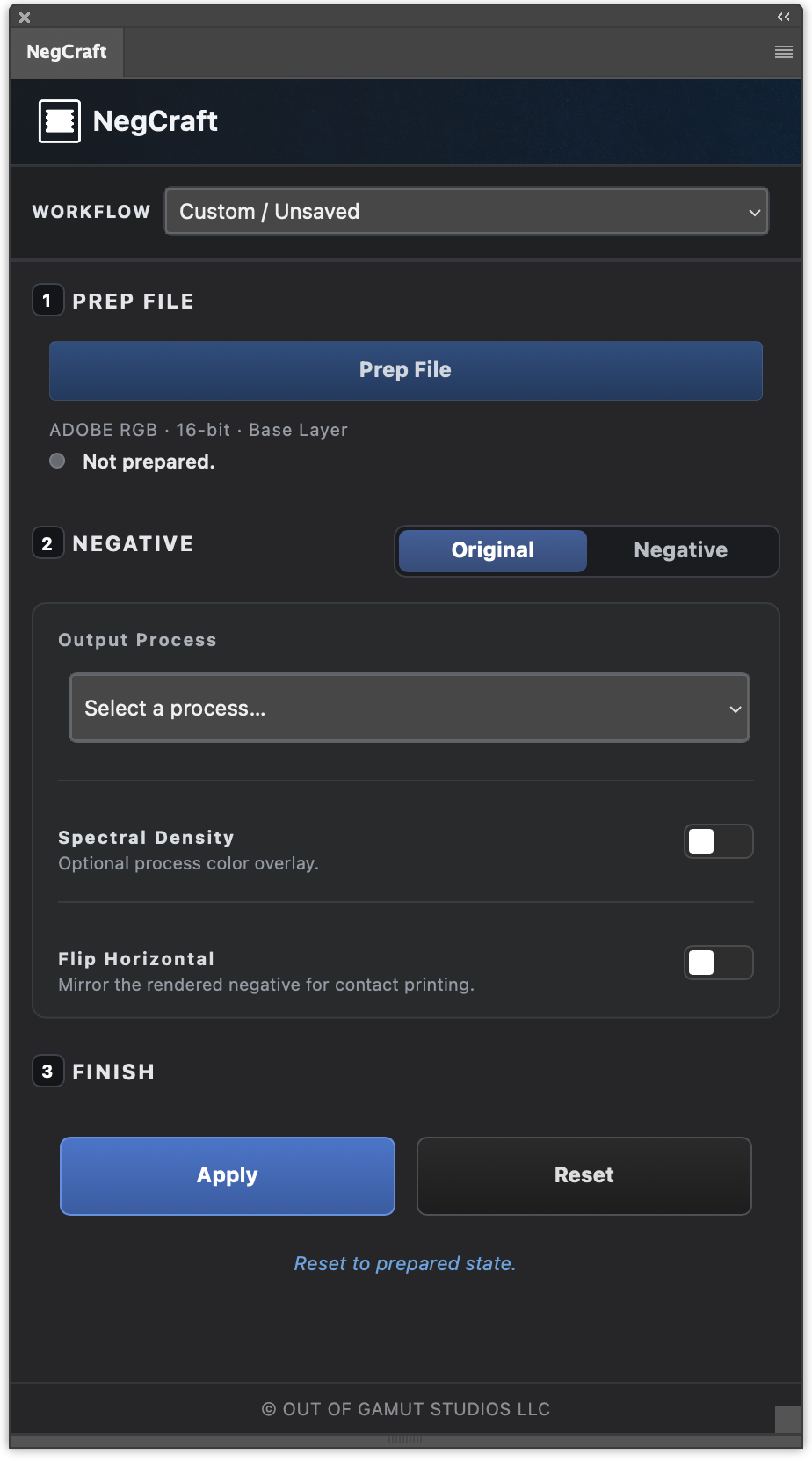
Task: Click the step 3 number badge
Action: click(x=47, y=1071)
